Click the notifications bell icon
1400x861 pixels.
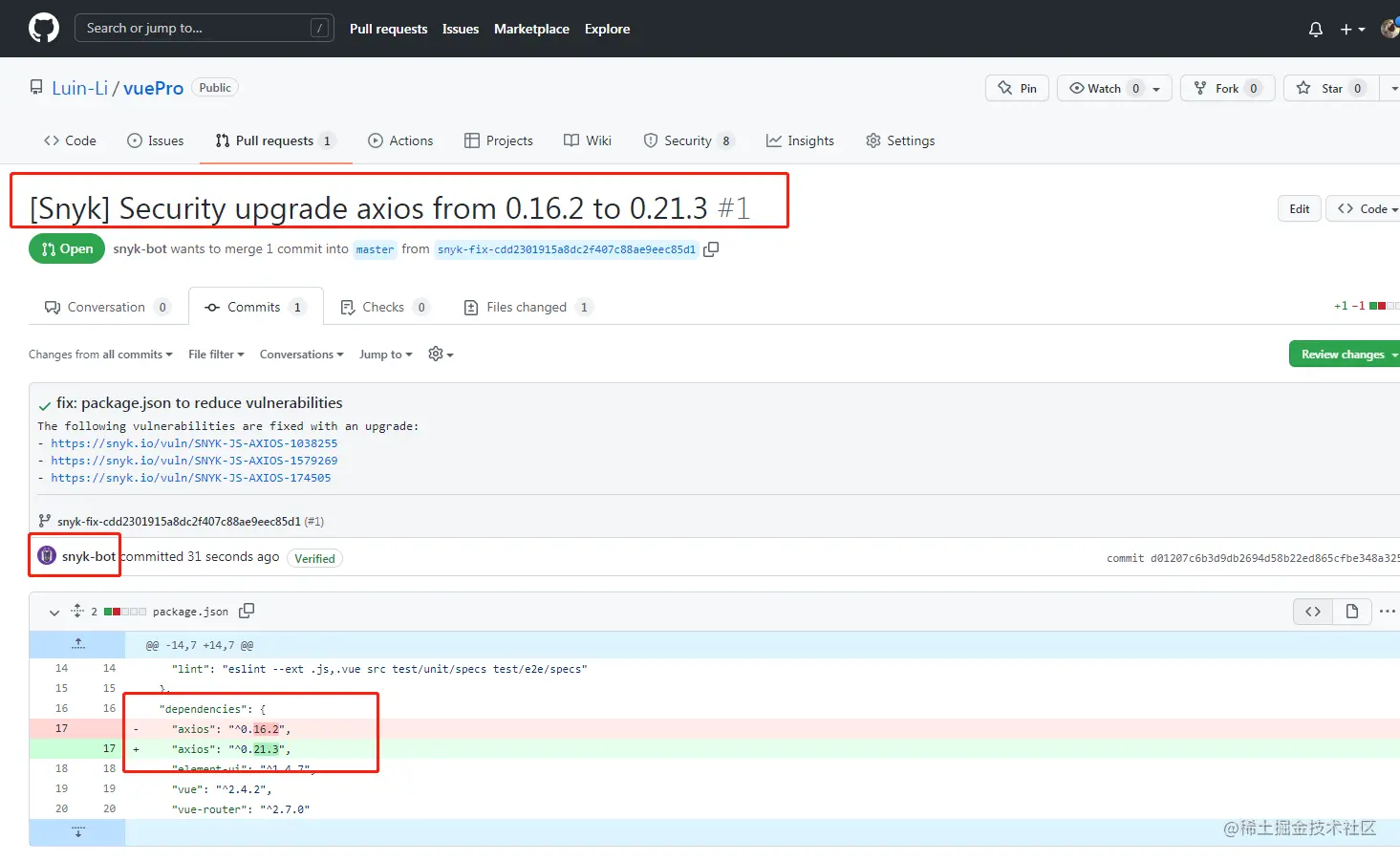[1316, 29]
